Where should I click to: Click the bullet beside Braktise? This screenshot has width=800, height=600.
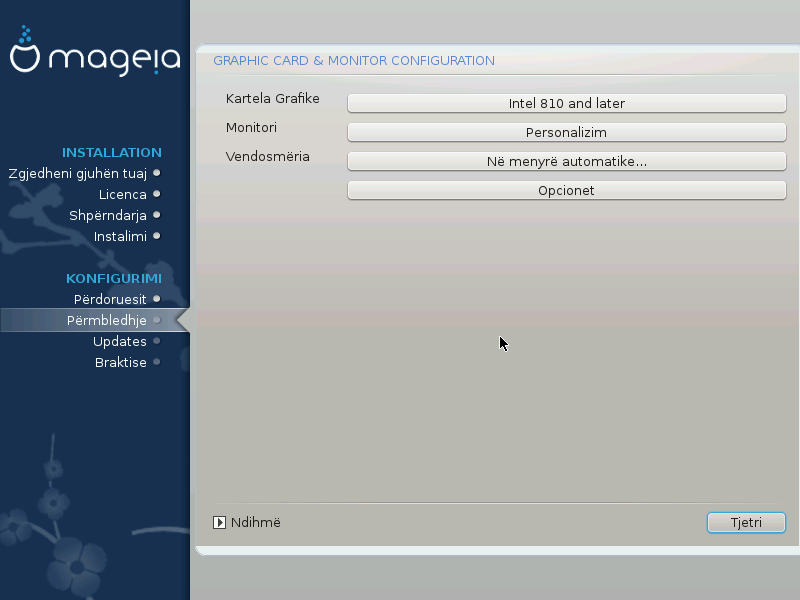tap(156, 362)
